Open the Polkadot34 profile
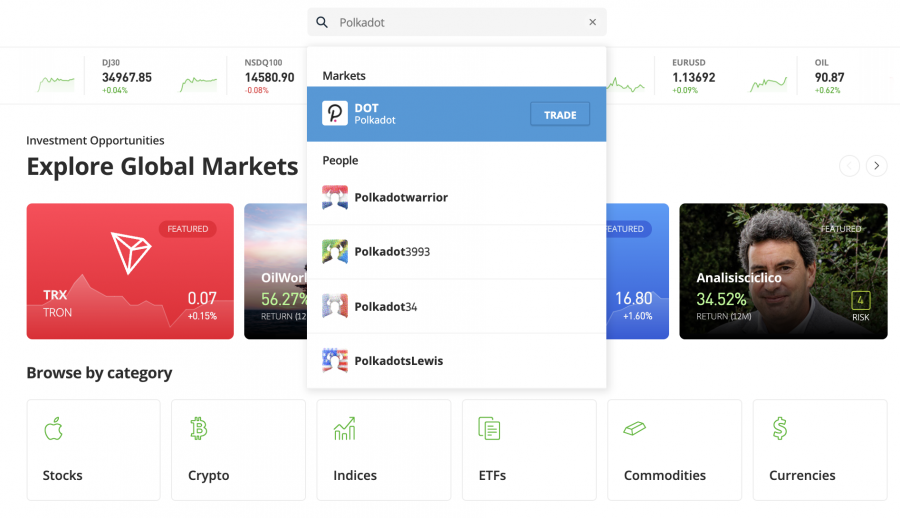Image resolution: width=900 pixels, height=518 pixels. point(456,306)
